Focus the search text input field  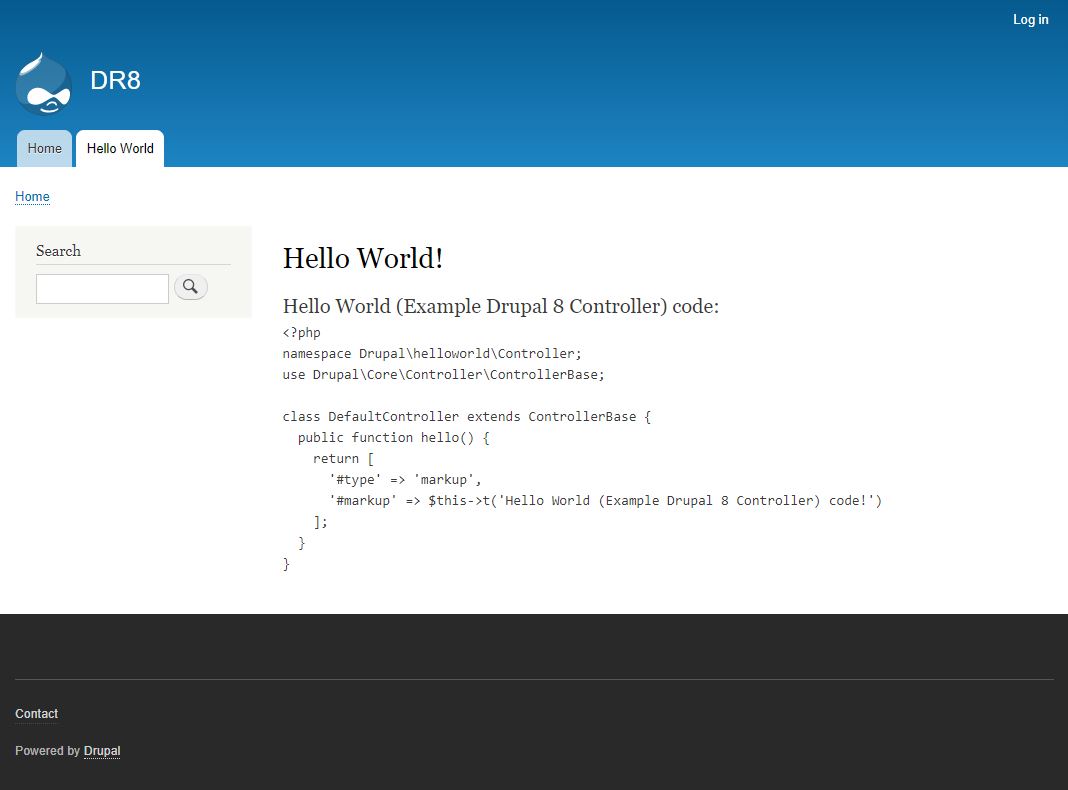coord(102,288)
